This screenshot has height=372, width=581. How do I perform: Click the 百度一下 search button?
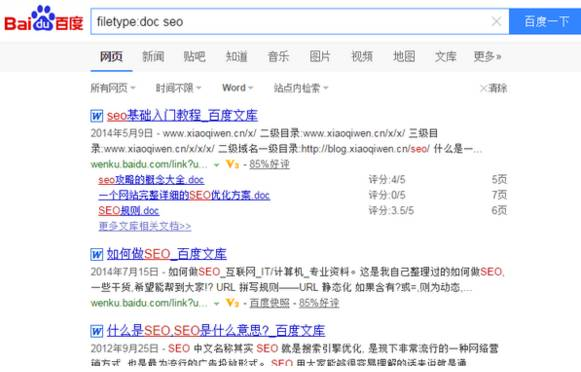(x=545, y=21)
